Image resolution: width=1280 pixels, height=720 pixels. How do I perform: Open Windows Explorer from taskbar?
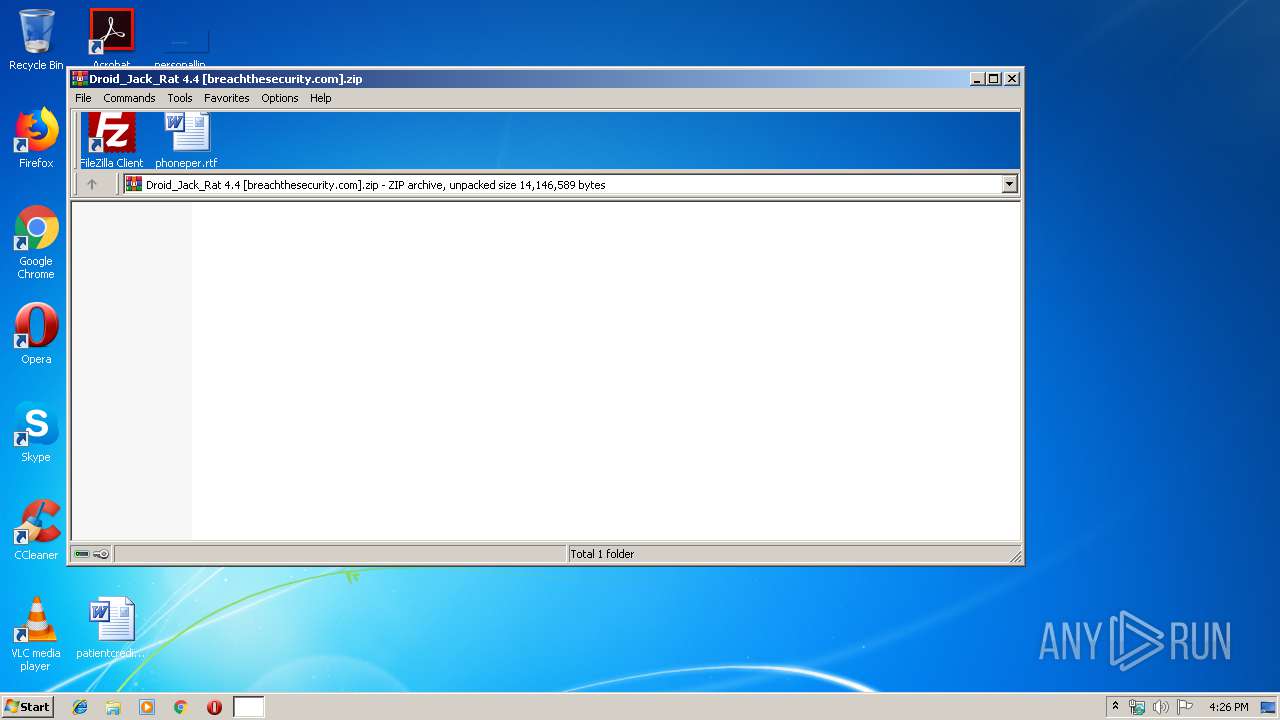pyautogui.click(x=113, y=707)
